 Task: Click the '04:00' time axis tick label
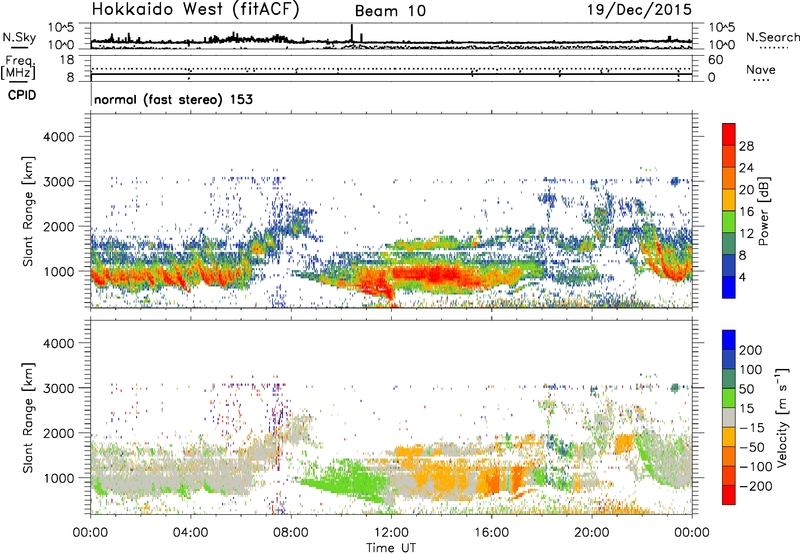191,533
